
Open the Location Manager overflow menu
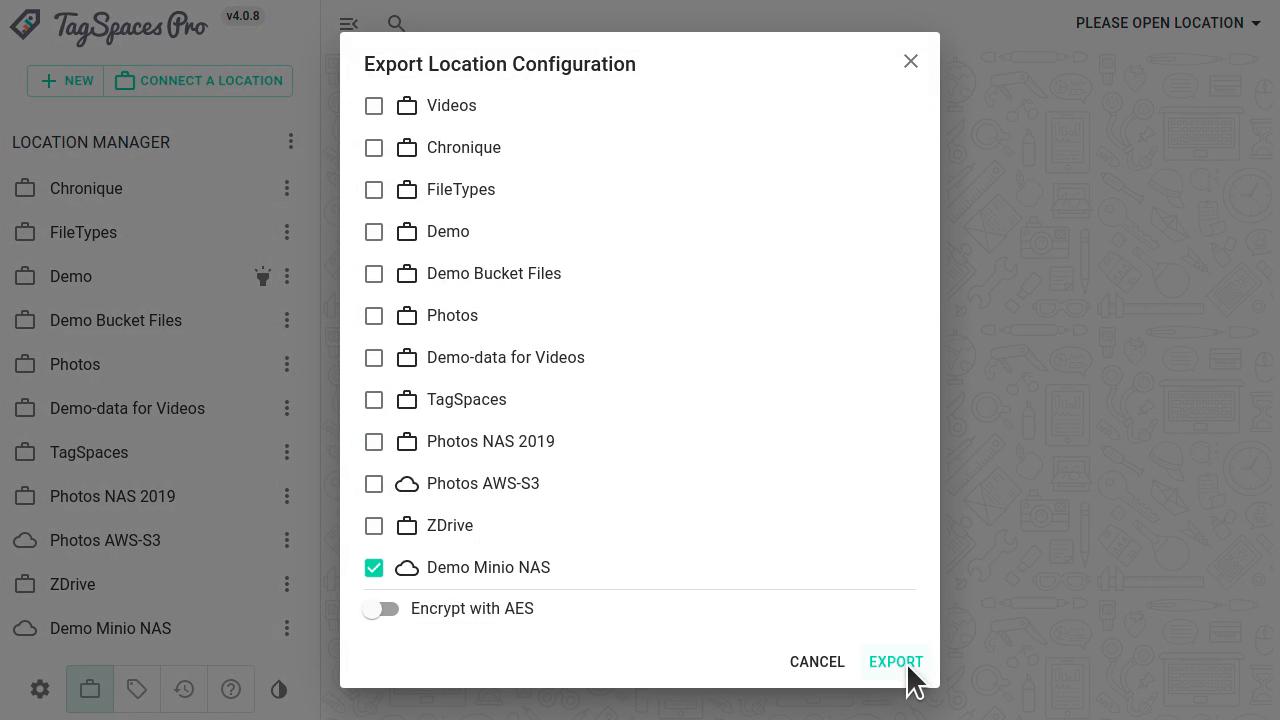click(291, 141)
